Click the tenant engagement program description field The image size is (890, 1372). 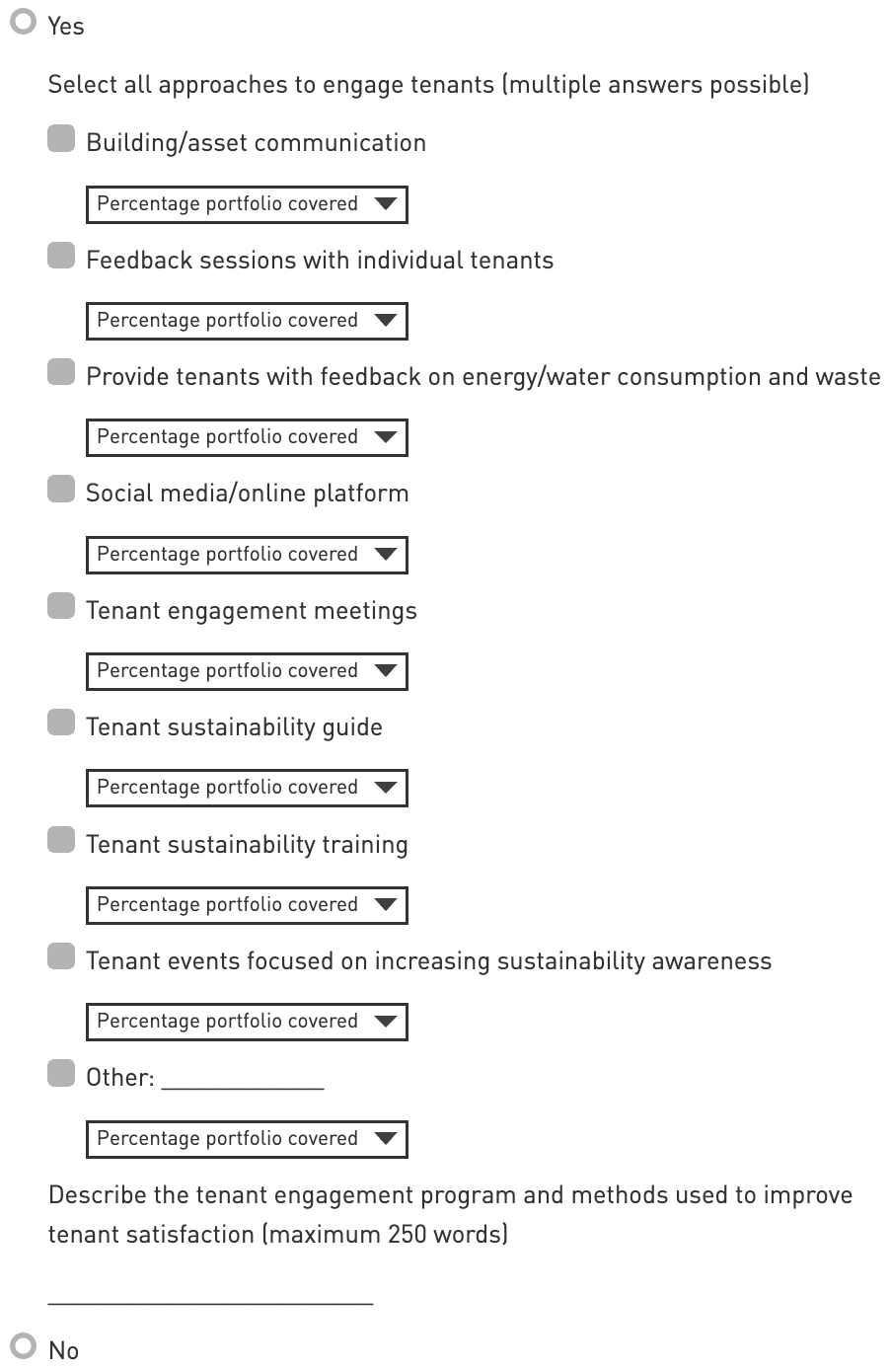[x=210, y=1293]
